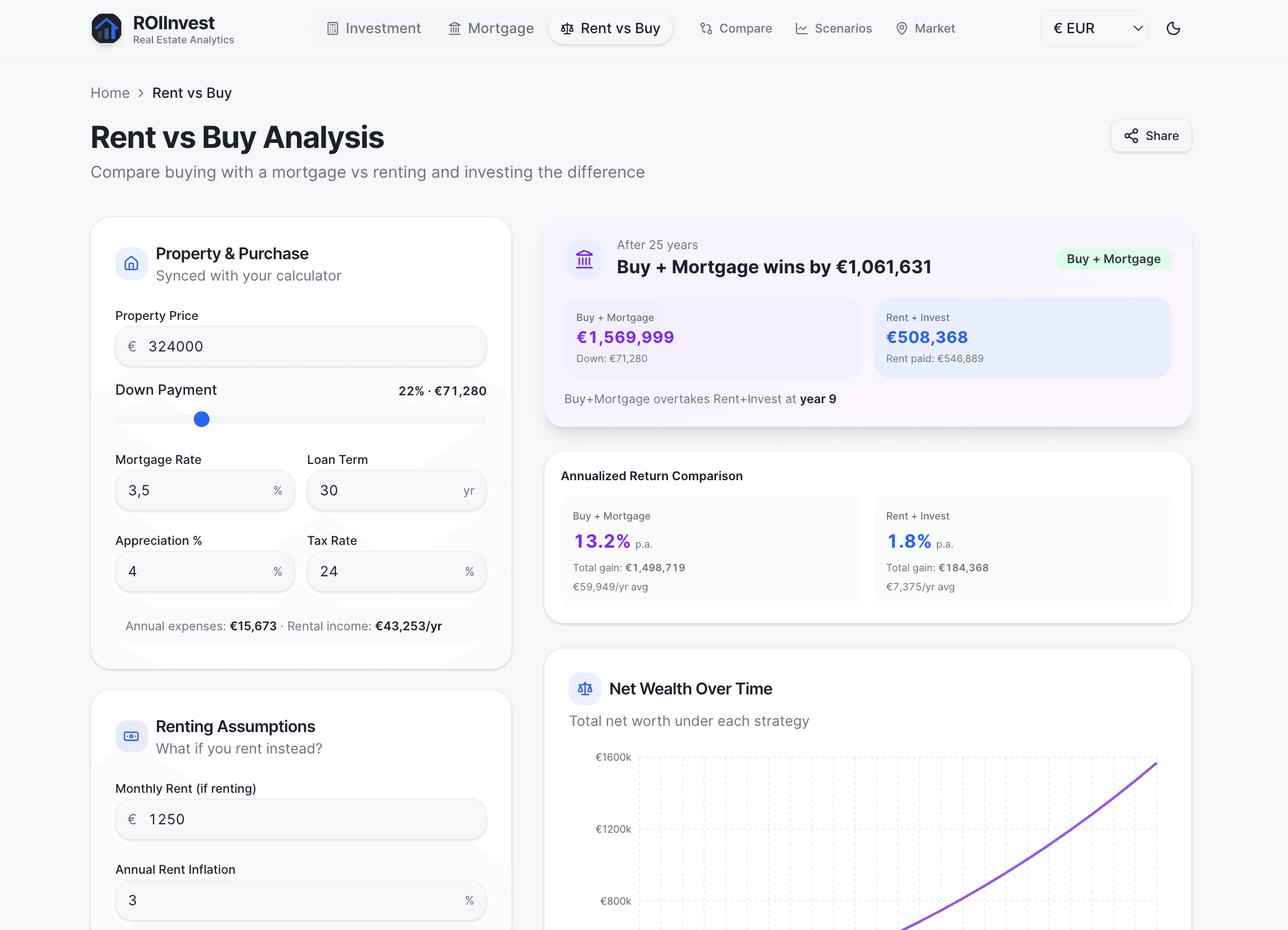This screenshot has width=1288, height=930.
Task: Click the rental income €43,253/yr value
Action: pyautogui.click(x=408, y=626)
